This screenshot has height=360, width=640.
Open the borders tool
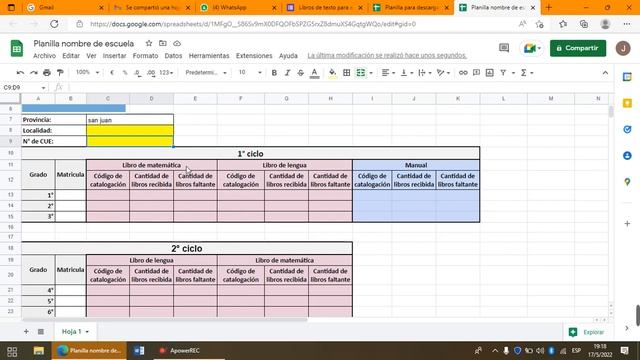(347, 73)
